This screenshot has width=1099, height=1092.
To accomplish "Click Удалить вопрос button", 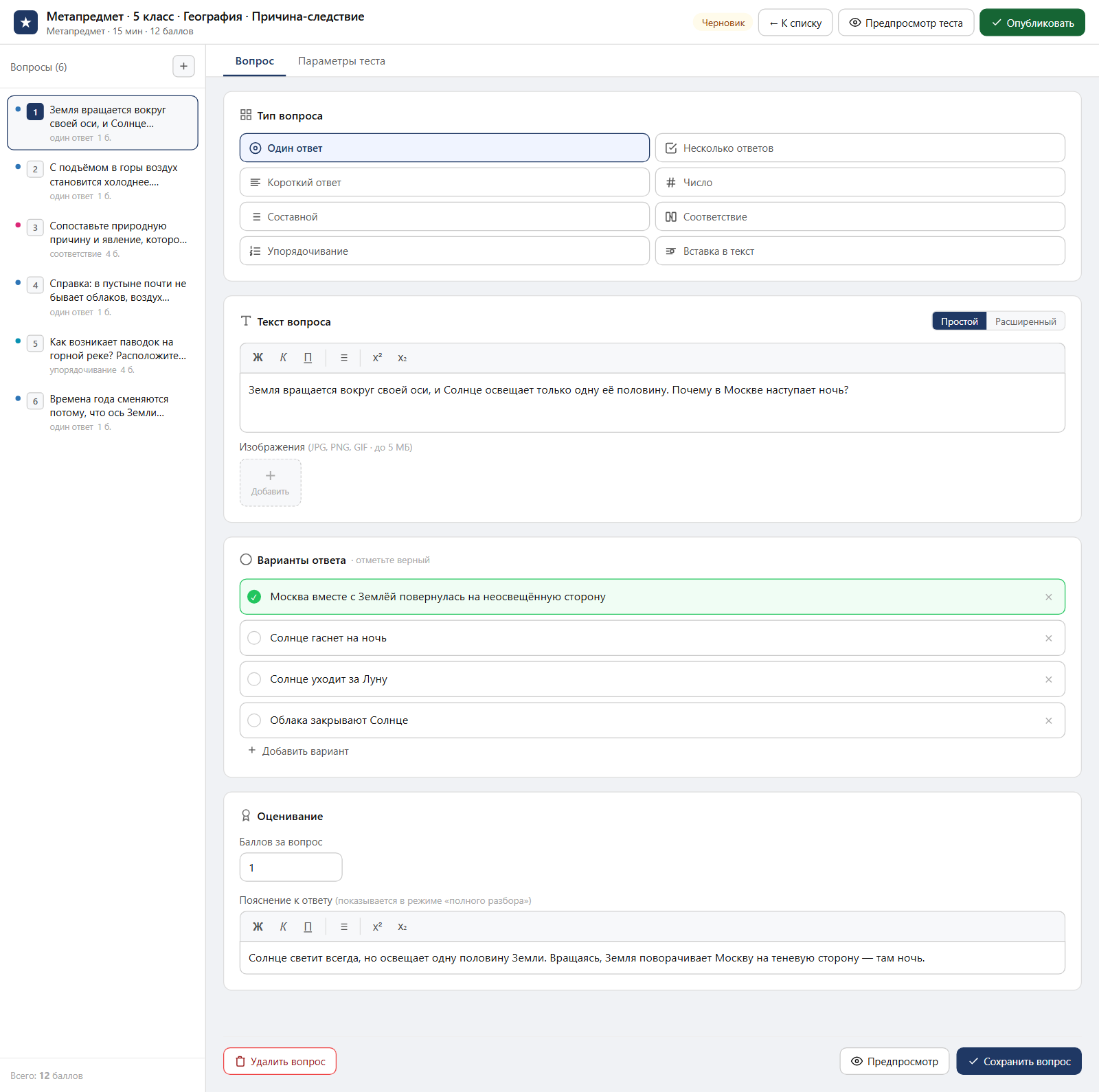I will 280,1061.
